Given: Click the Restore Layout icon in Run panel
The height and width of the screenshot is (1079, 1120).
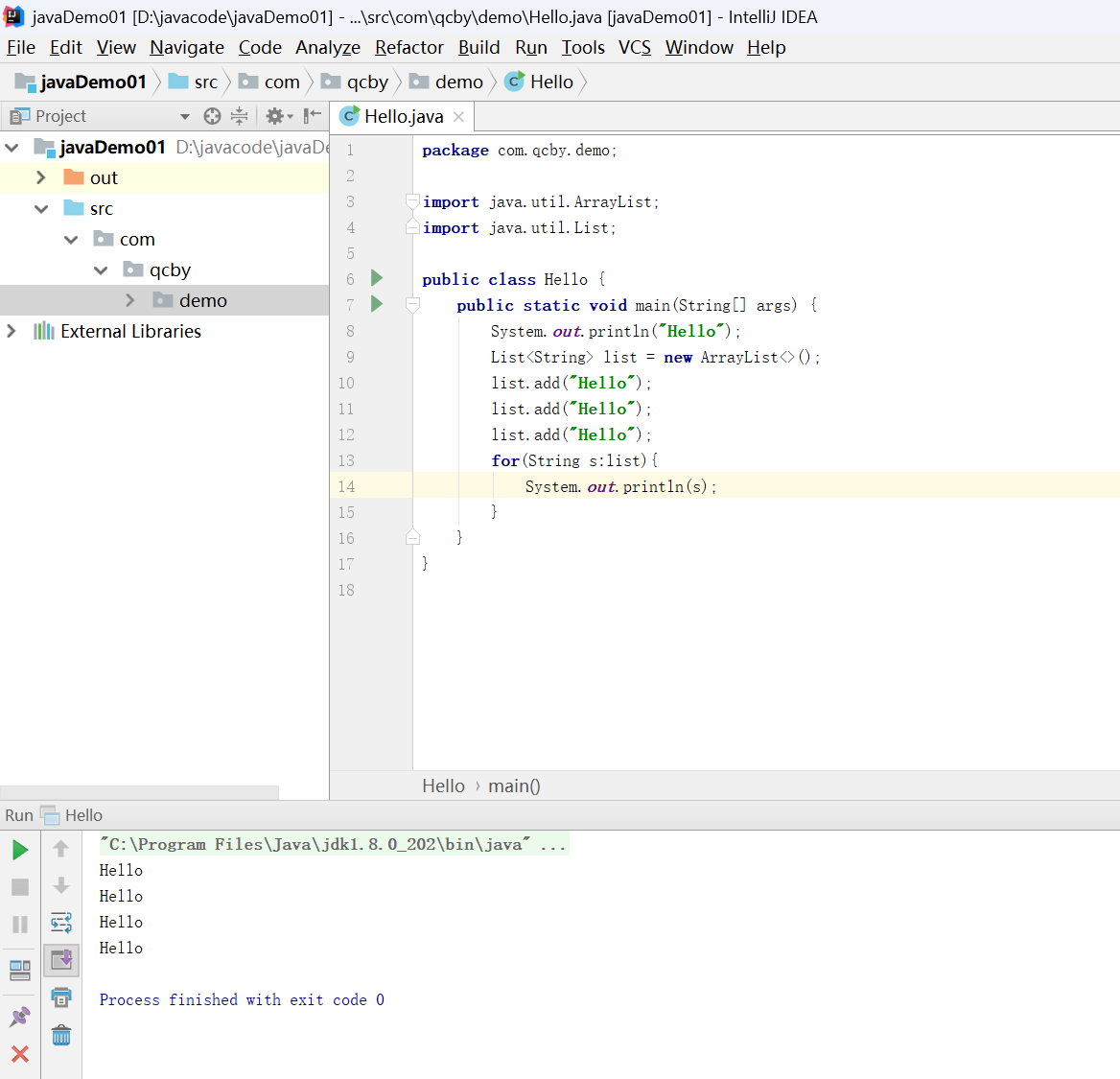Looking at the screenshot, I should tap(20, 970).
